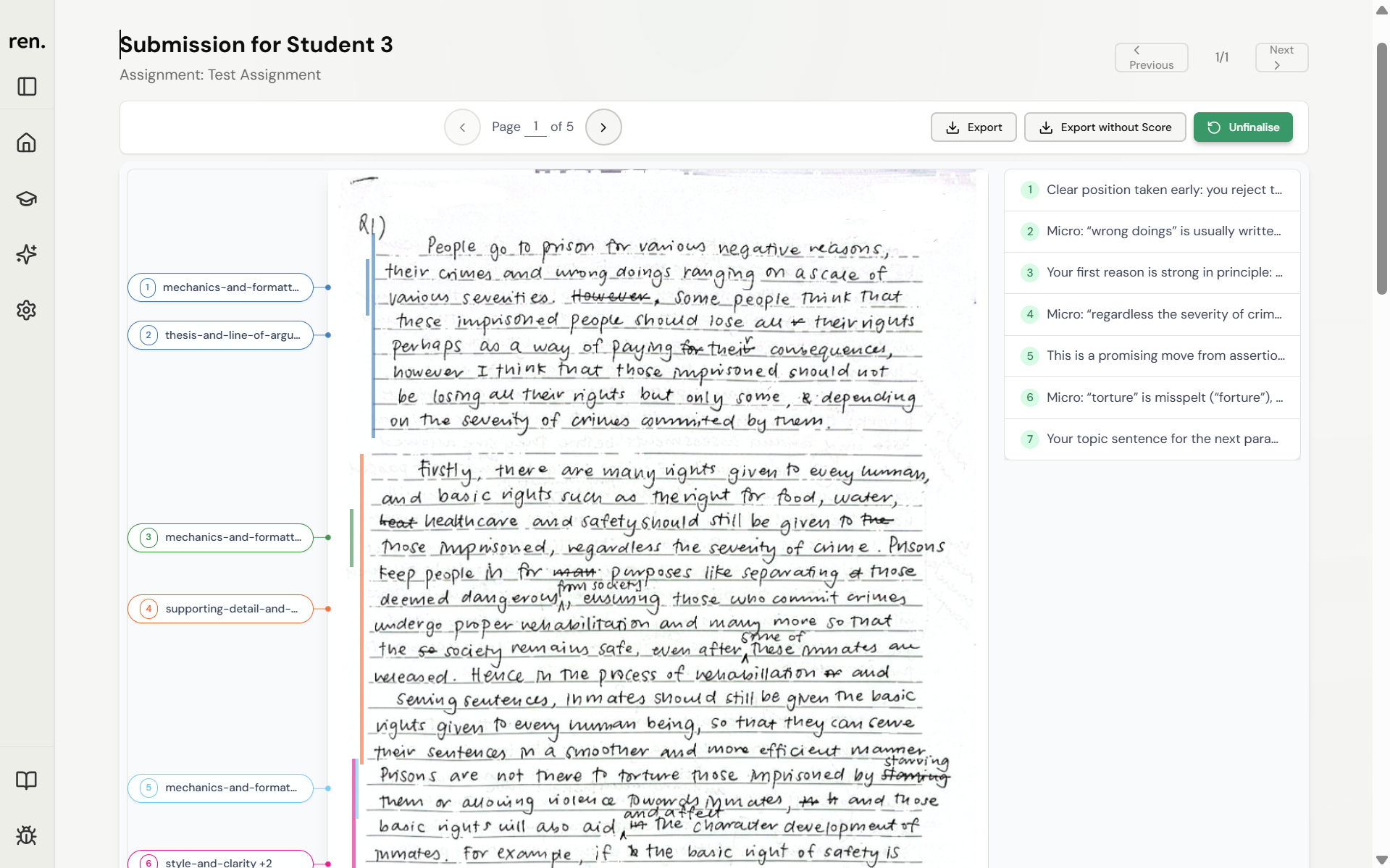Viewport: 1390px width, 868px height.
Task: Click the Unfinalise button
Action: point(1243,127)
